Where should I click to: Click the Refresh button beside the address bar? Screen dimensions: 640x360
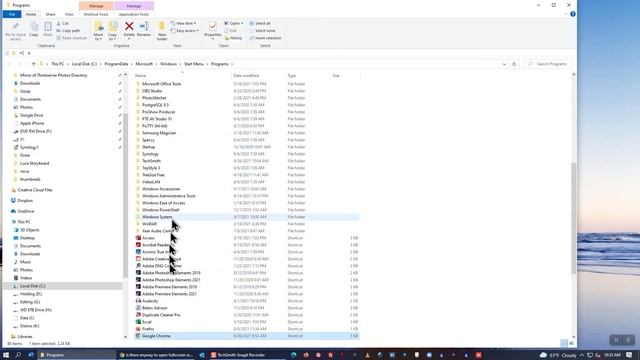coord(514,64)
